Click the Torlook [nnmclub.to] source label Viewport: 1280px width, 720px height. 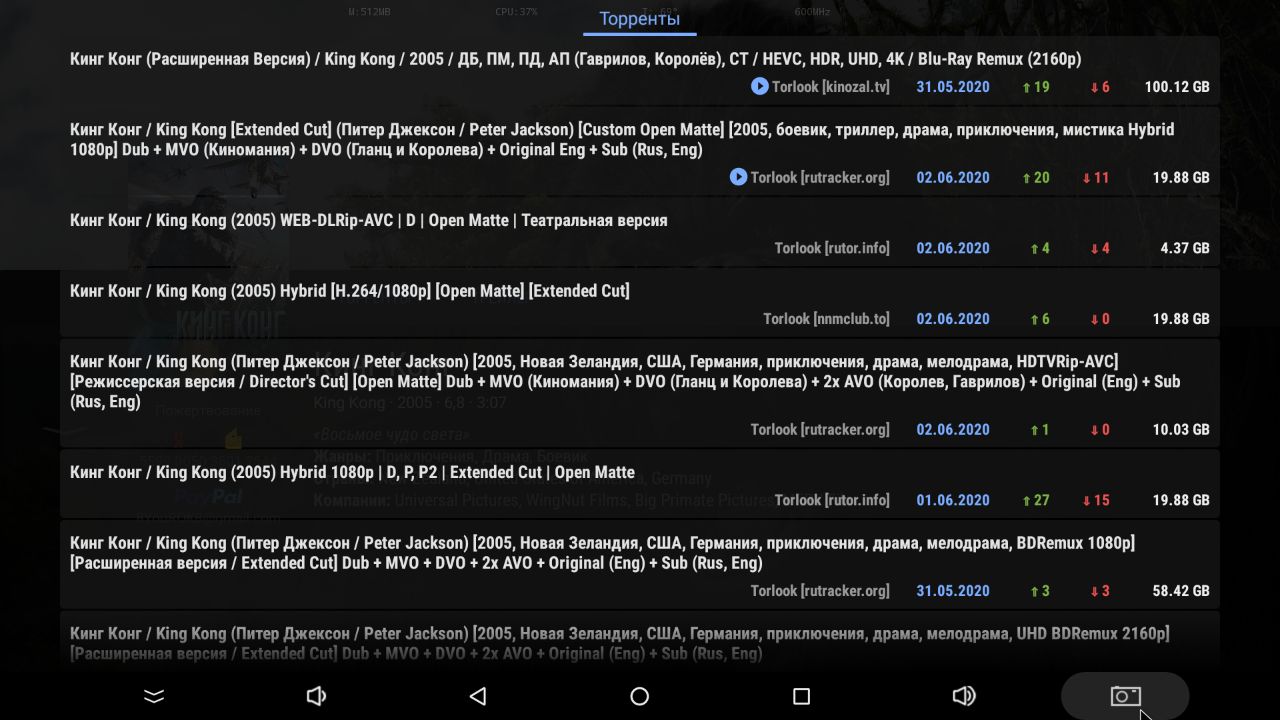pyautogui.click(x=826, y=319)
